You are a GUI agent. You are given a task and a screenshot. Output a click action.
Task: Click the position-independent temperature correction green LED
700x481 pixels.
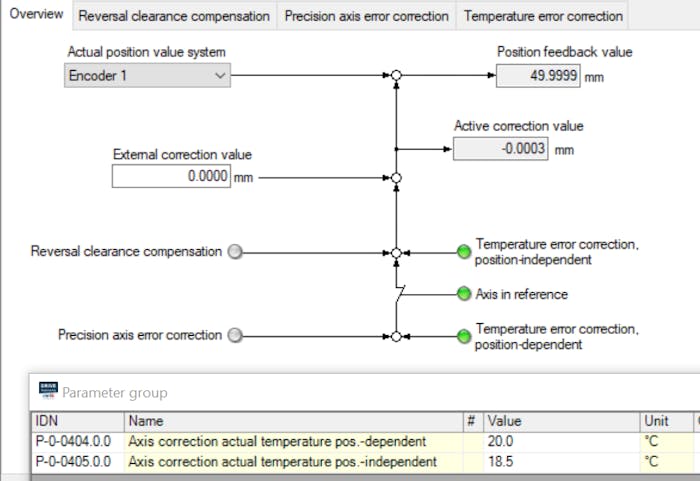(x=464, y=252)
